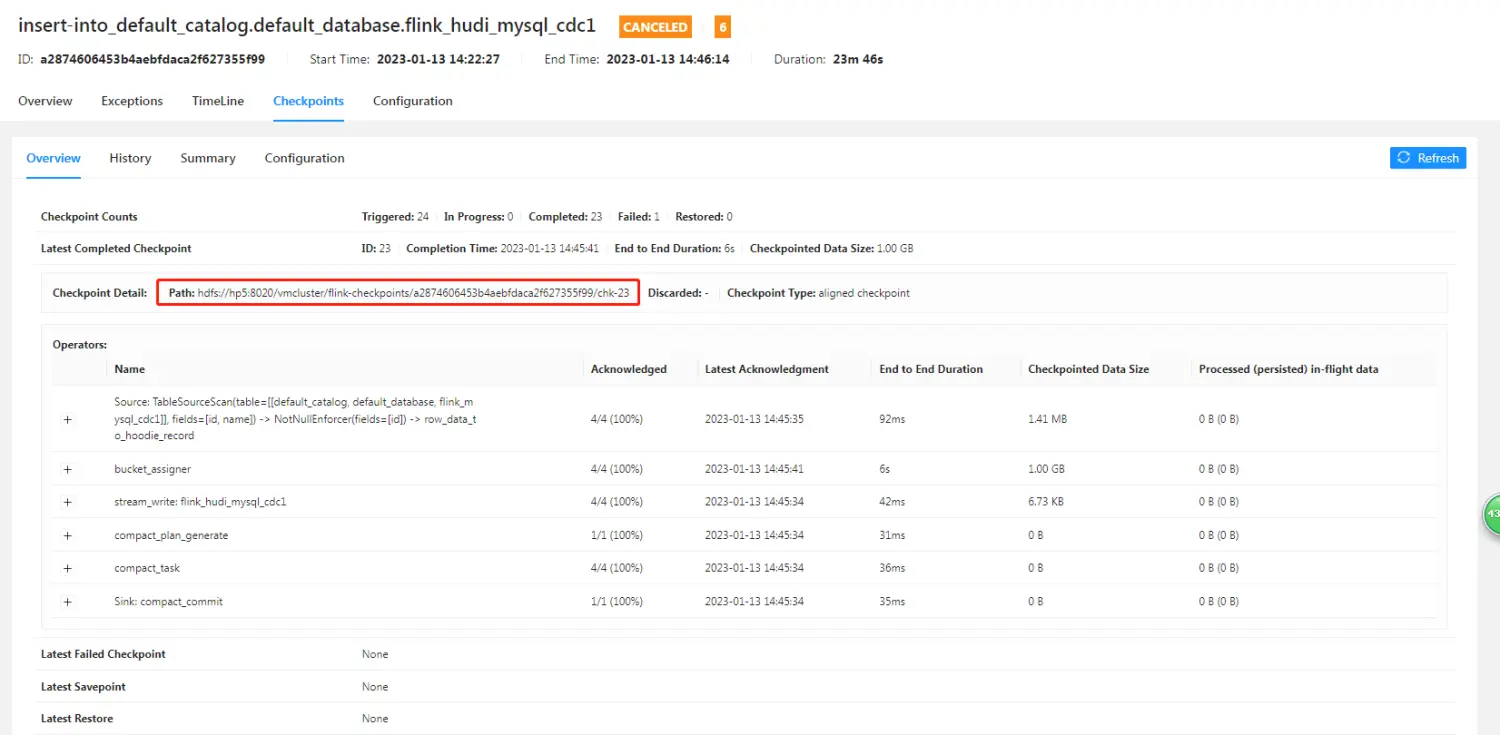This screenshot has height=735, width=1500.
Task: Click the 92ms duration value
Action: point(892,419)
